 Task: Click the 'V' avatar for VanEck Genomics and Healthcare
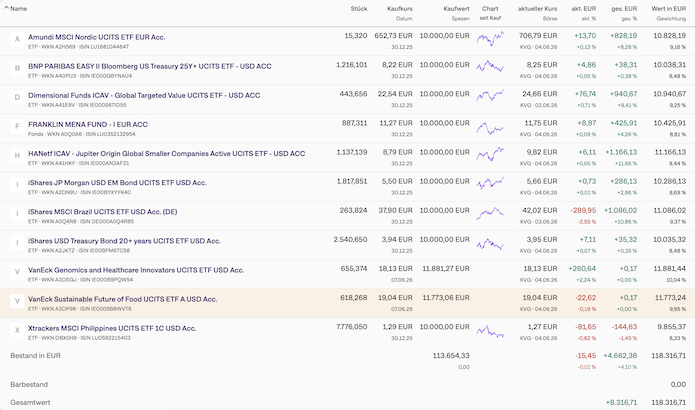17,272
